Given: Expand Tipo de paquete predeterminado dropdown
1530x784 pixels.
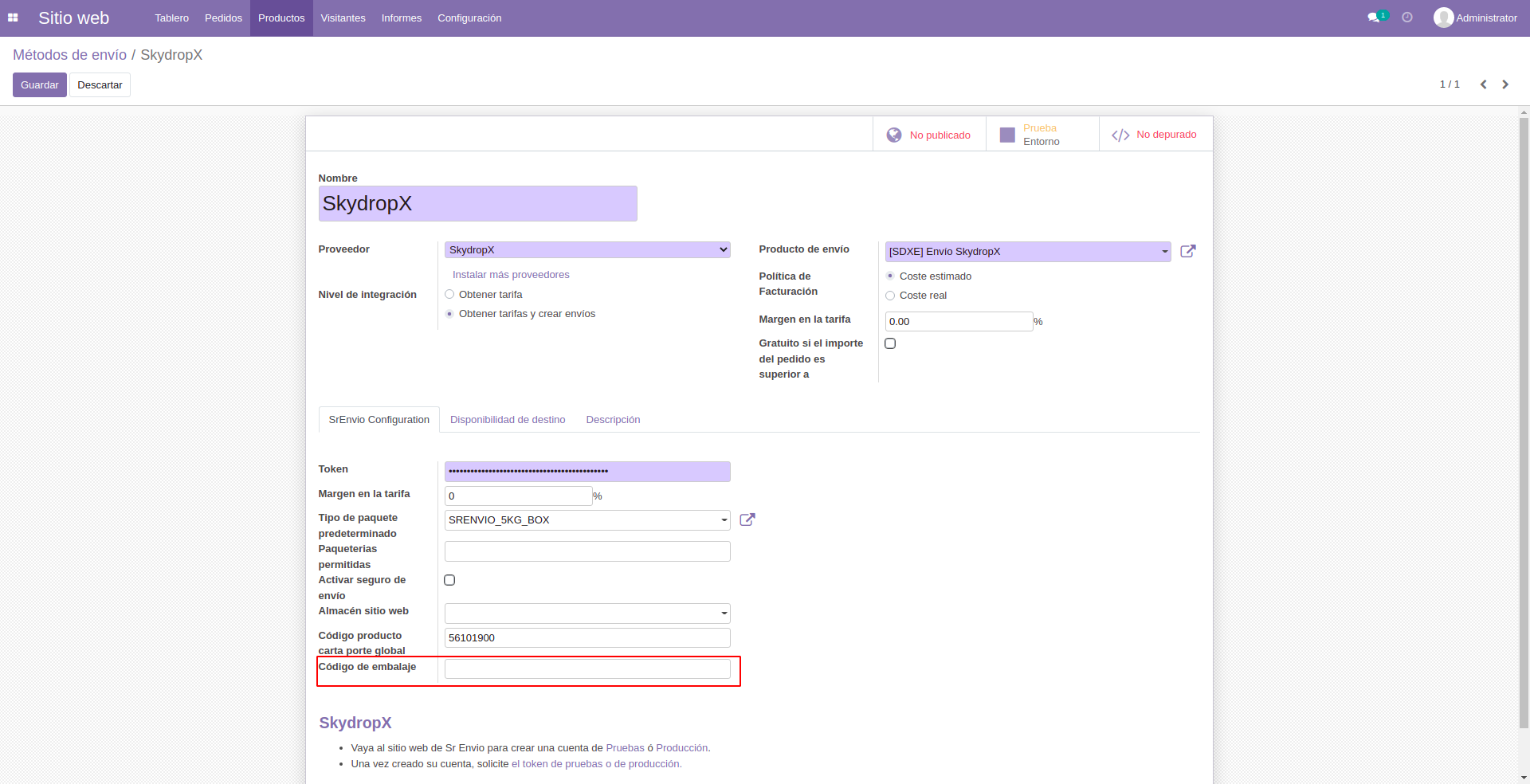Looking at the screenshot, I should point(586,520).
